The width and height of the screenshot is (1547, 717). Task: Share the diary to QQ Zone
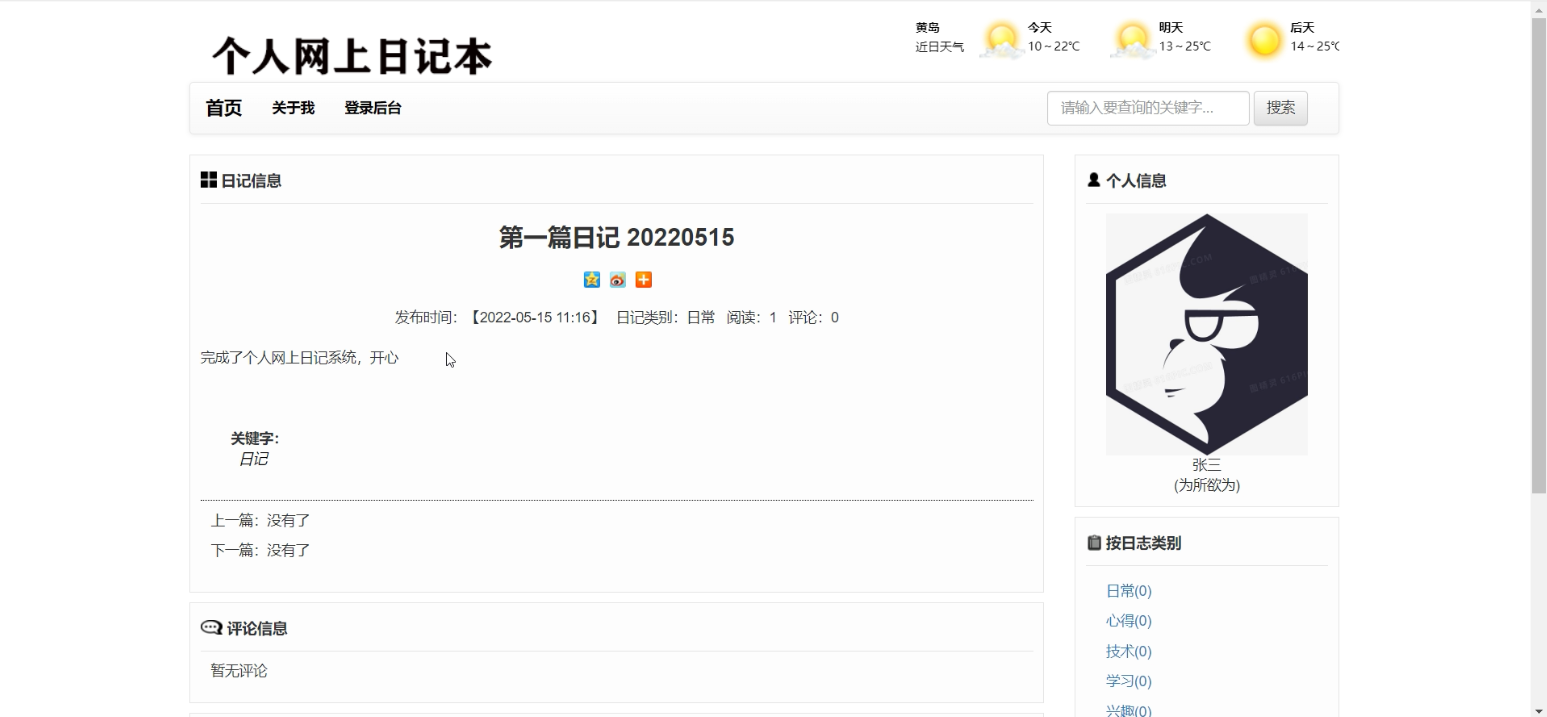[592, 280]
